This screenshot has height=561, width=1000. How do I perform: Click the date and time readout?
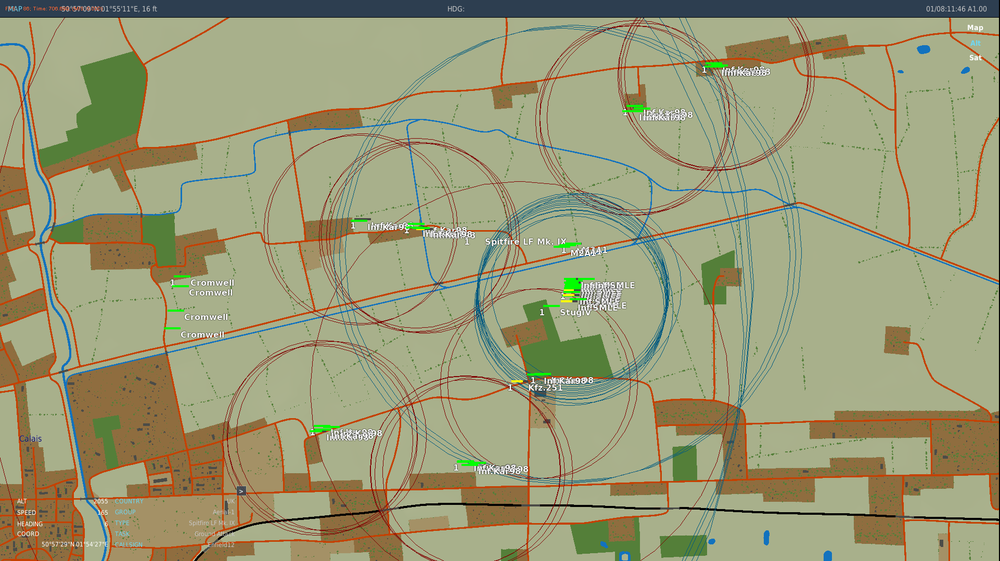[x=957, y=9]
